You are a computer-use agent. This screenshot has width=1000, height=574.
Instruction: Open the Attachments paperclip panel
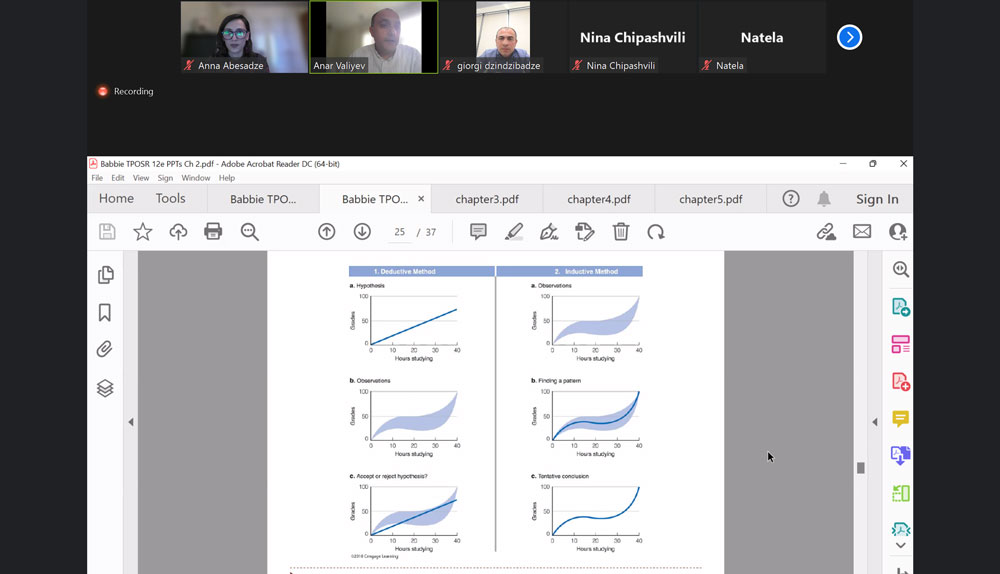click(x=105, y=350)
